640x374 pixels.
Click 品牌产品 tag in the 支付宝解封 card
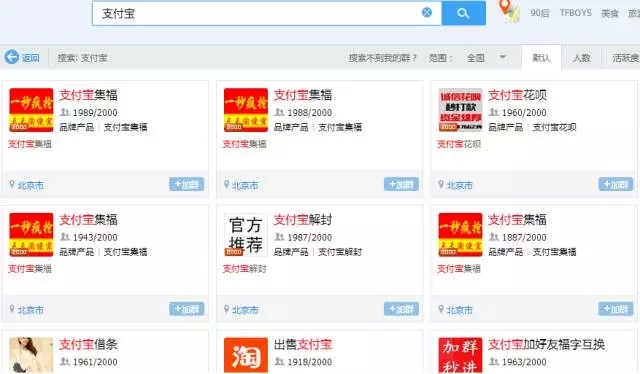291,252
